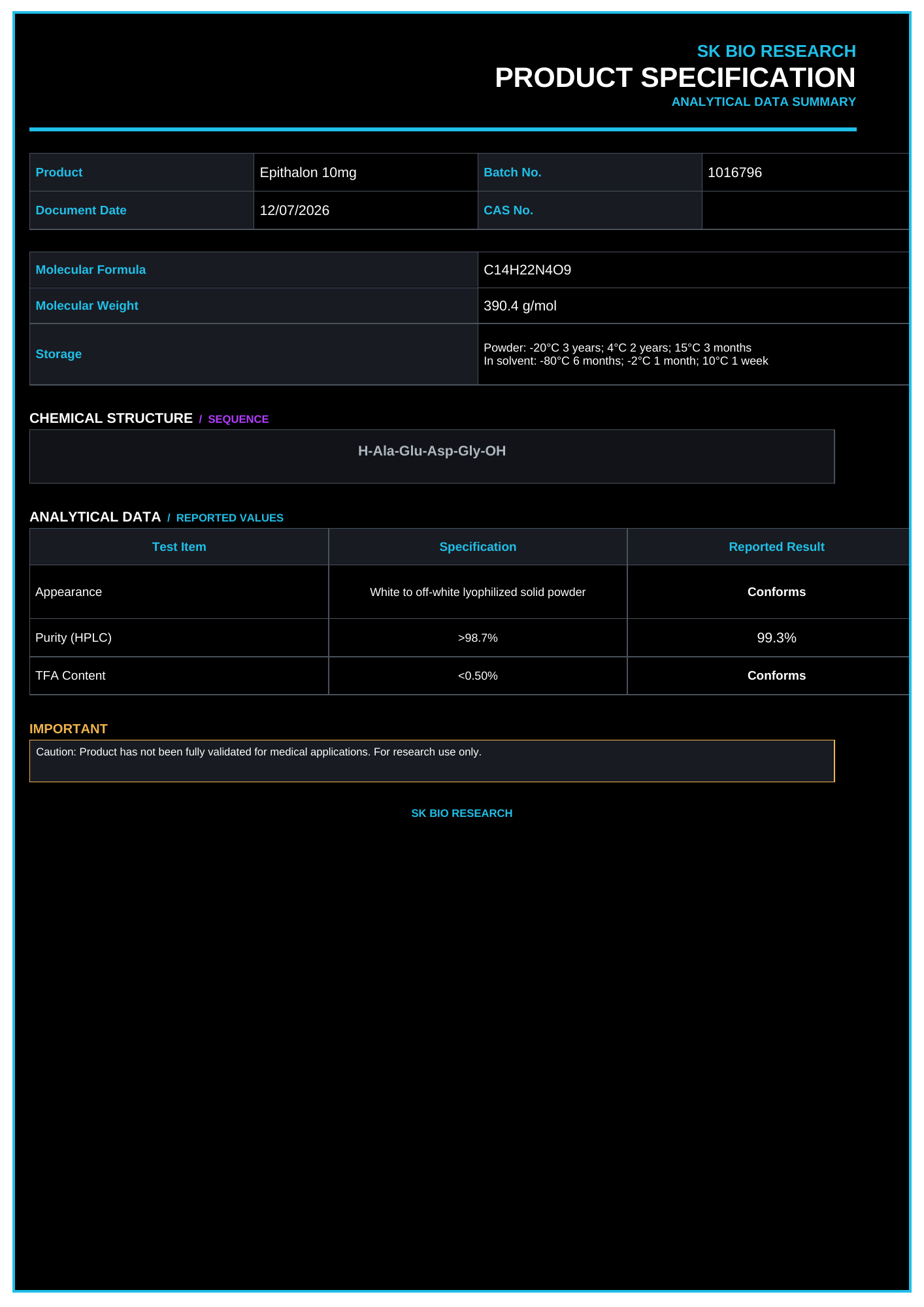Select the >98.7% purity specification
Image resolution: width=924 pixels, height=1307 pixels.
click(478, 638)
